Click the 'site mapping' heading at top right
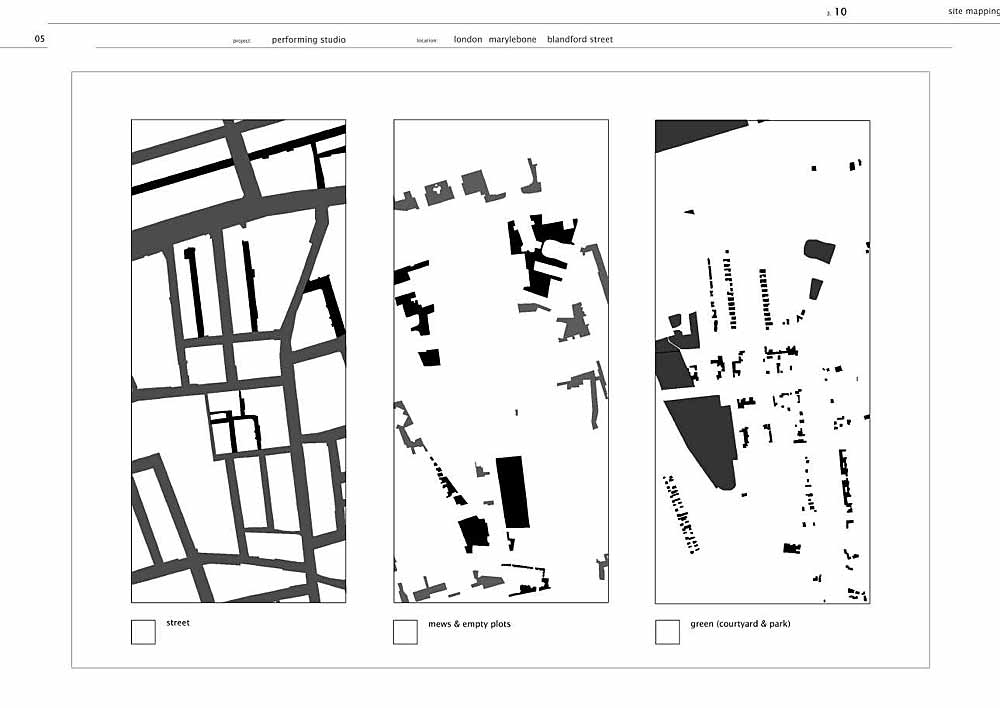Image resolution: width=1000 pixels, height=708 pixels. click(973, 12)
